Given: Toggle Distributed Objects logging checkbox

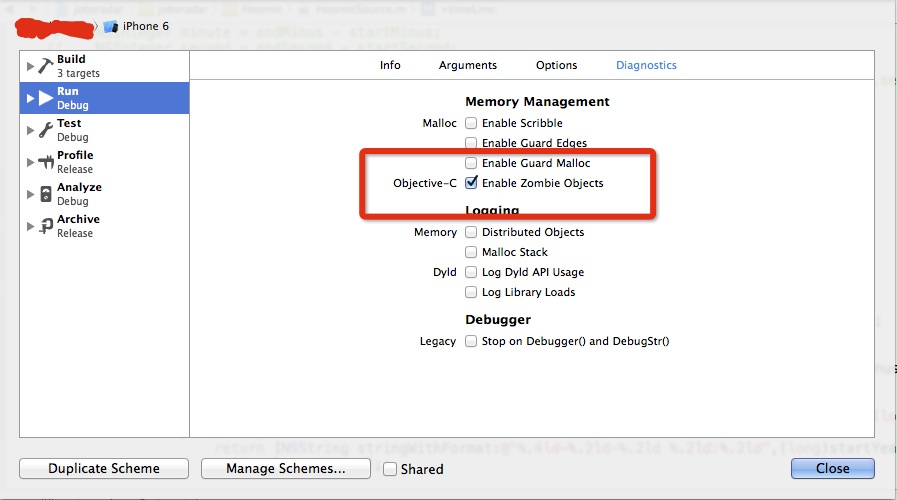Looking at the screenshot, I should coord(471,232).
